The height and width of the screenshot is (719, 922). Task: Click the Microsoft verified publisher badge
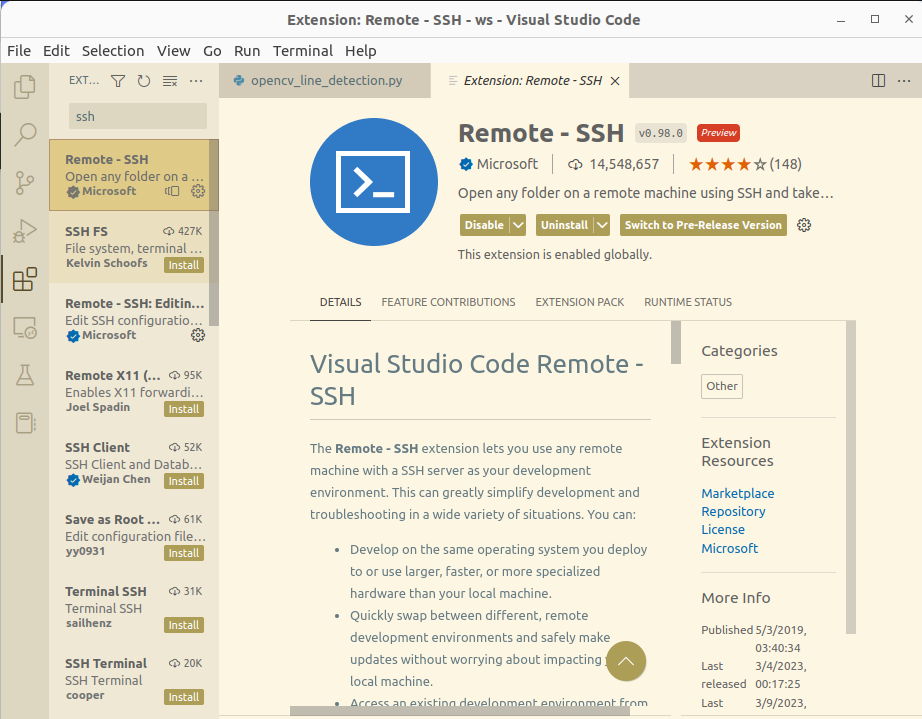[x=466, y=165]
